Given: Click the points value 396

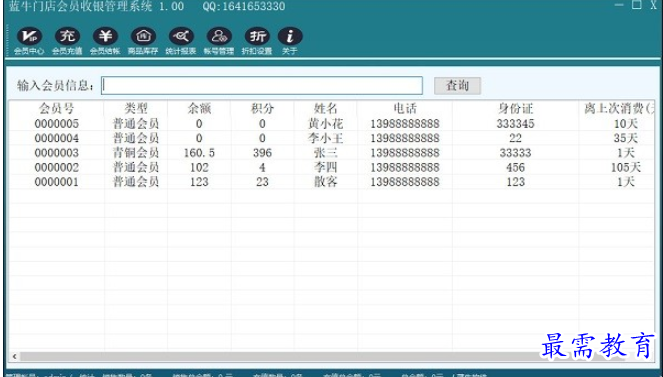Looking at the screenshot, I should tap(262, 153).
